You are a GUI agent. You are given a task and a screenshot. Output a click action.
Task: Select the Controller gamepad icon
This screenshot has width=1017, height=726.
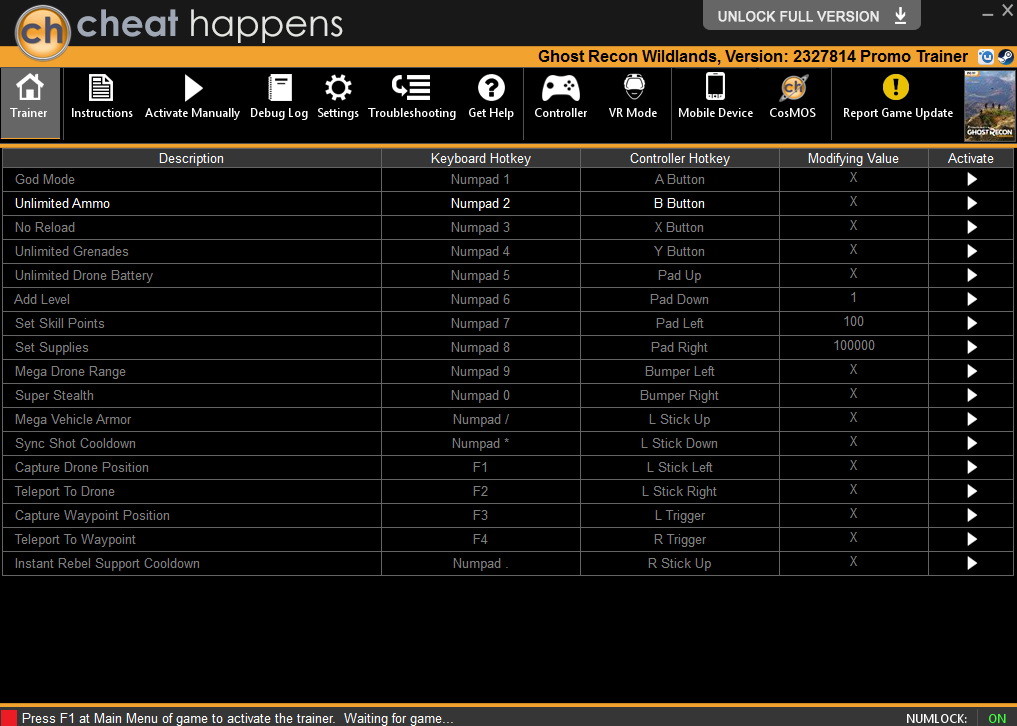(x=560, y=88)
